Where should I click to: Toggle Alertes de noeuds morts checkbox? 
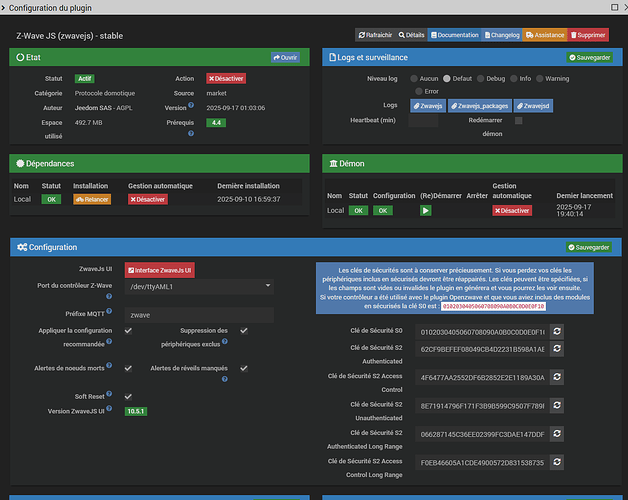127,367
